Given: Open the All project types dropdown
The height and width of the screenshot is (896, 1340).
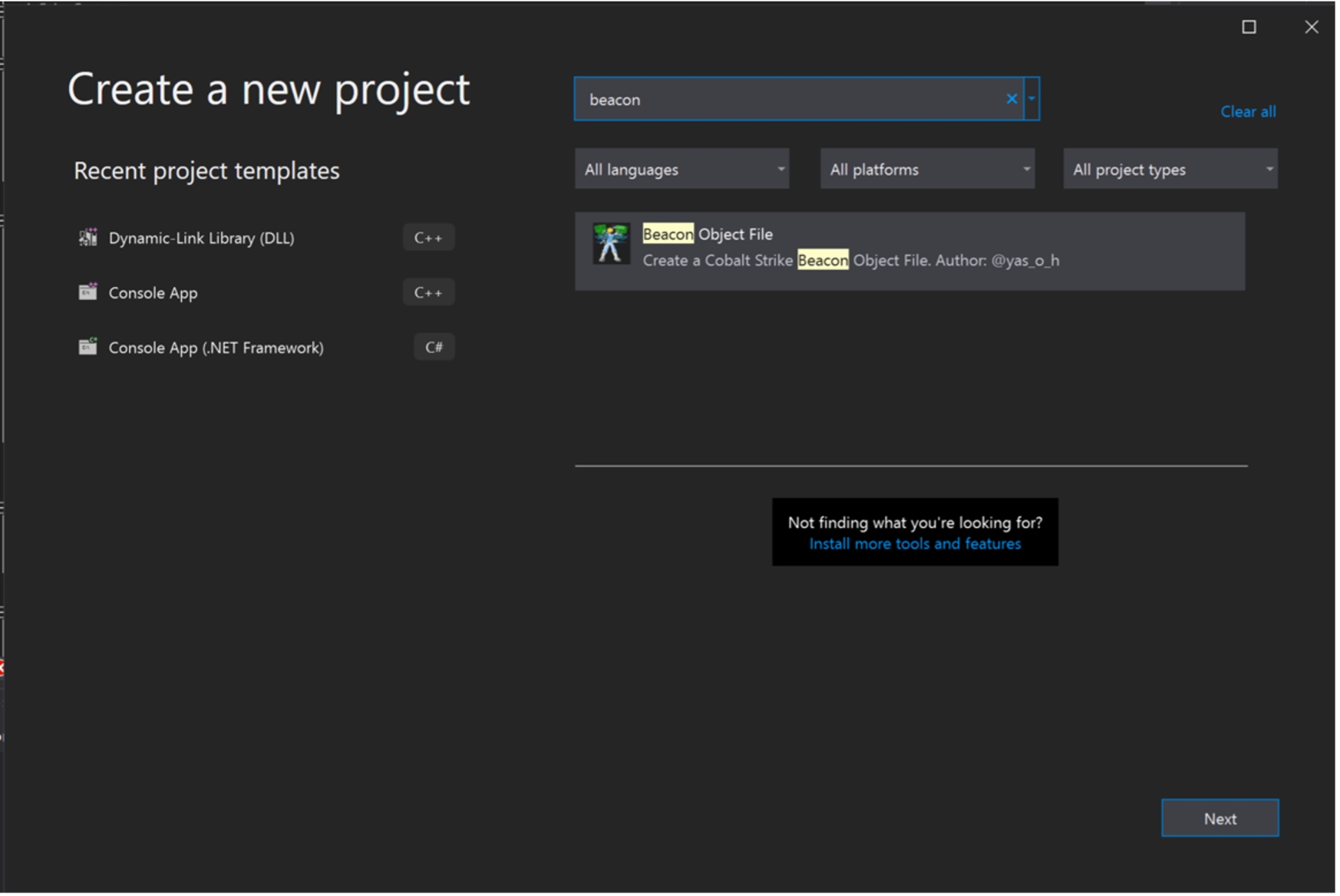Looking at the screenshot, I should [x=1170, y=170].
